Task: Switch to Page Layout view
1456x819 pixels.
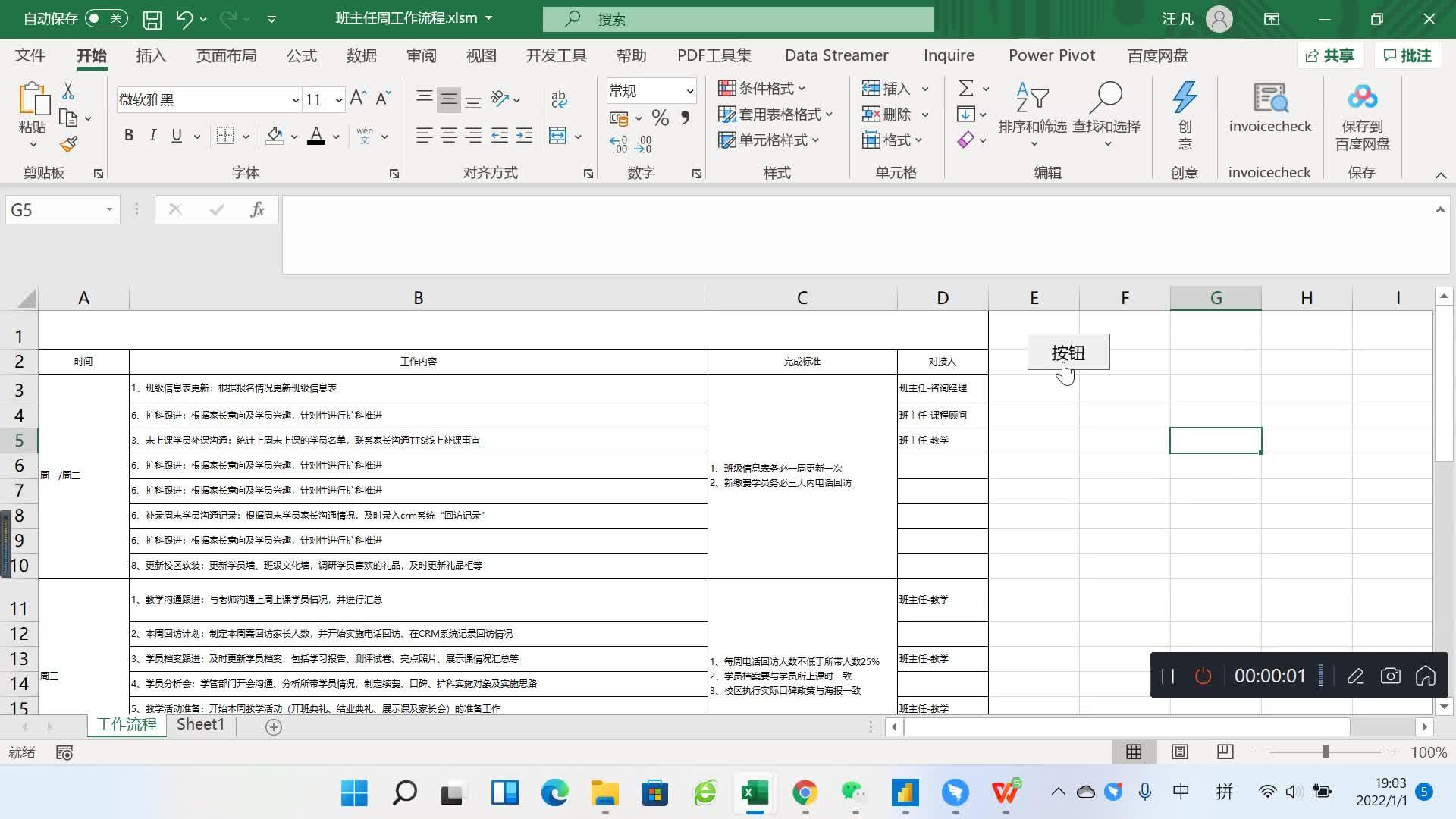Action: pyautogui.click(x=1179, y=752)
